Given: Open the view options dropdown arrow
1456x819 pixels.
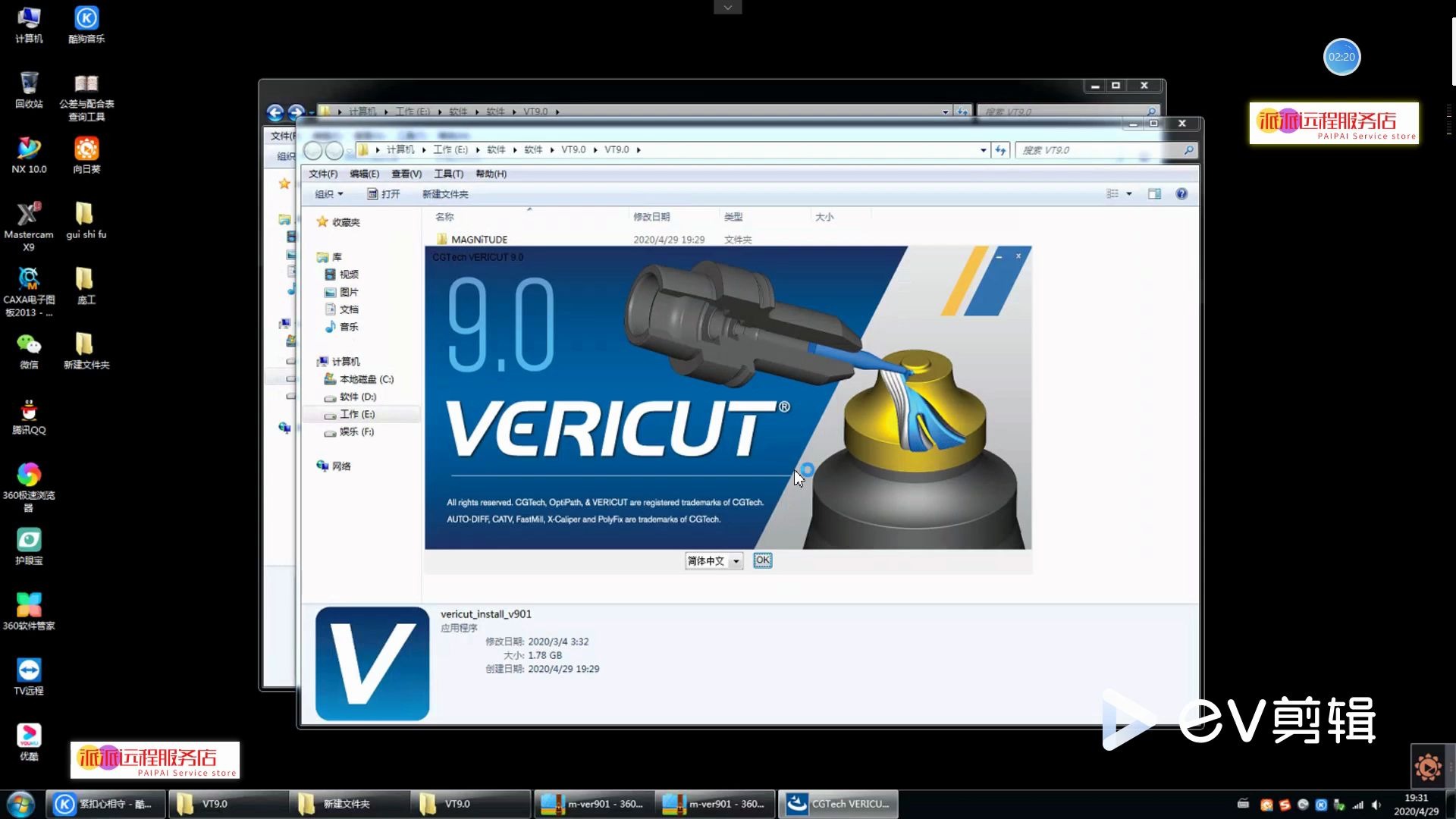Looking at the screenshot, I should [1129, 194].
